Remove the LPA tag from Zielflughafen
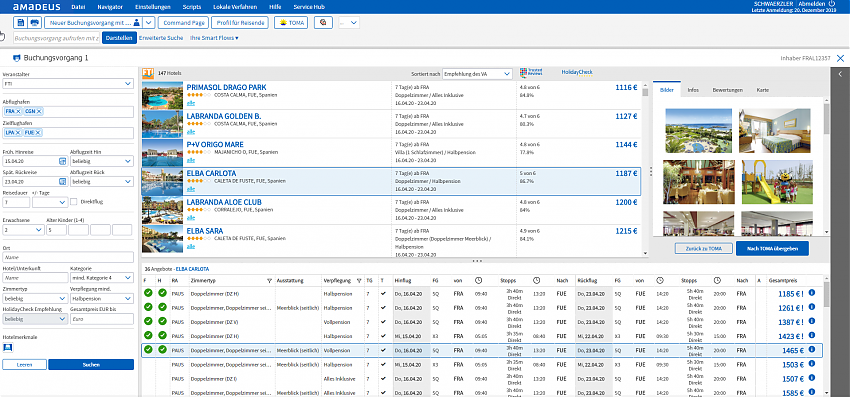The height and width of the screenshot is (397, 850). pos(18,132)
